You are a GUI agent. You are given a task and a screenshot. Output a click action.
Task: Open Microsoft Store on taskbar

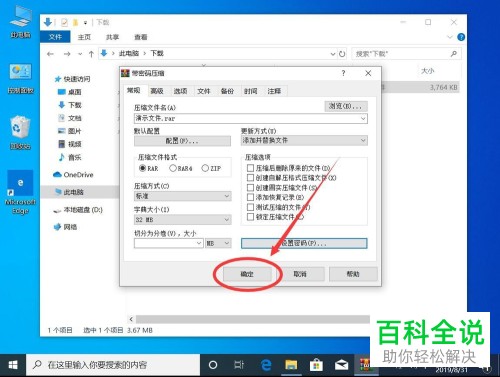[x=316, y=365]
